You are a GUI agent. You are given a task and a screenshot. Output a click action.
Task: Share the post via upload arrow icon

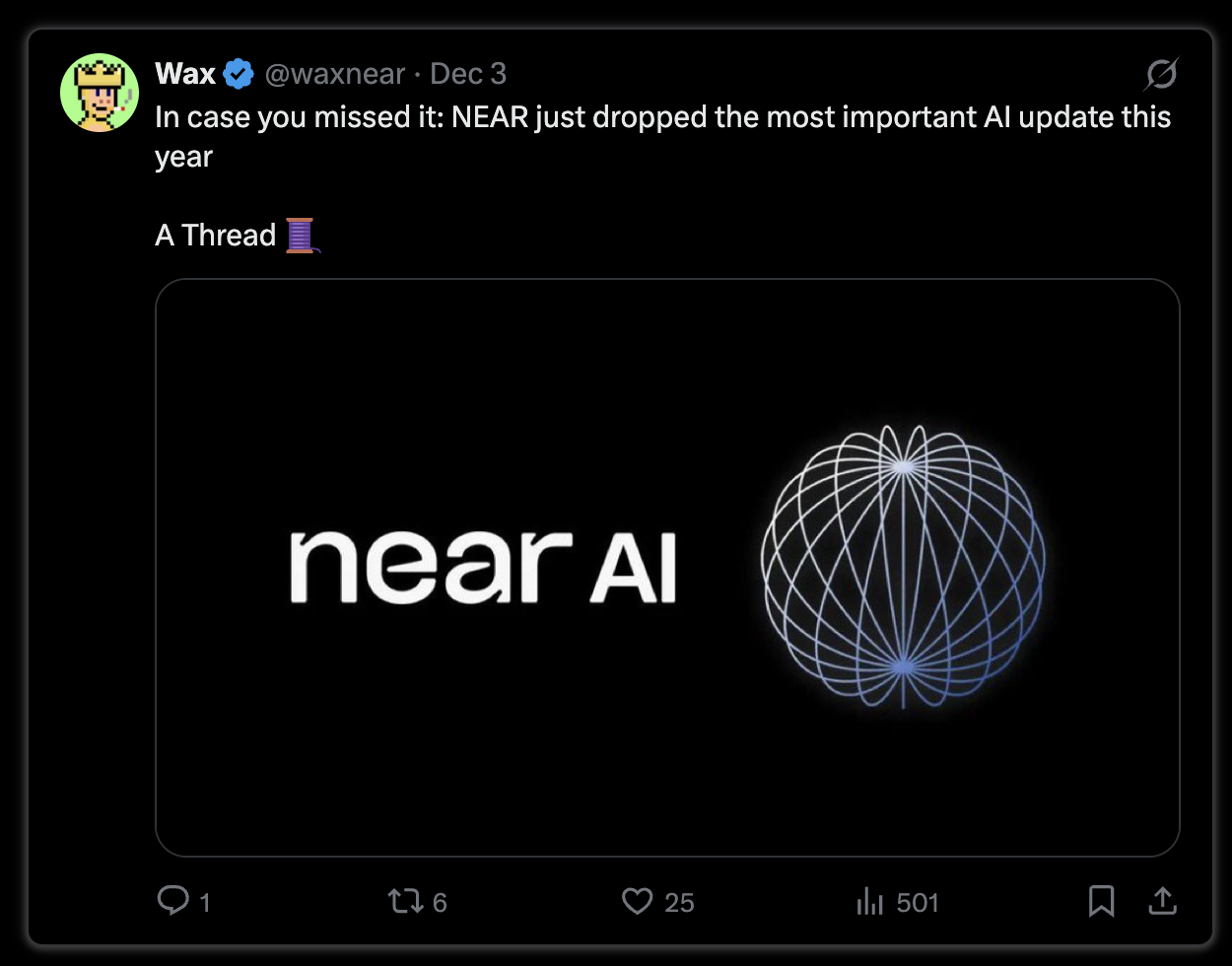pos(1163,901)
